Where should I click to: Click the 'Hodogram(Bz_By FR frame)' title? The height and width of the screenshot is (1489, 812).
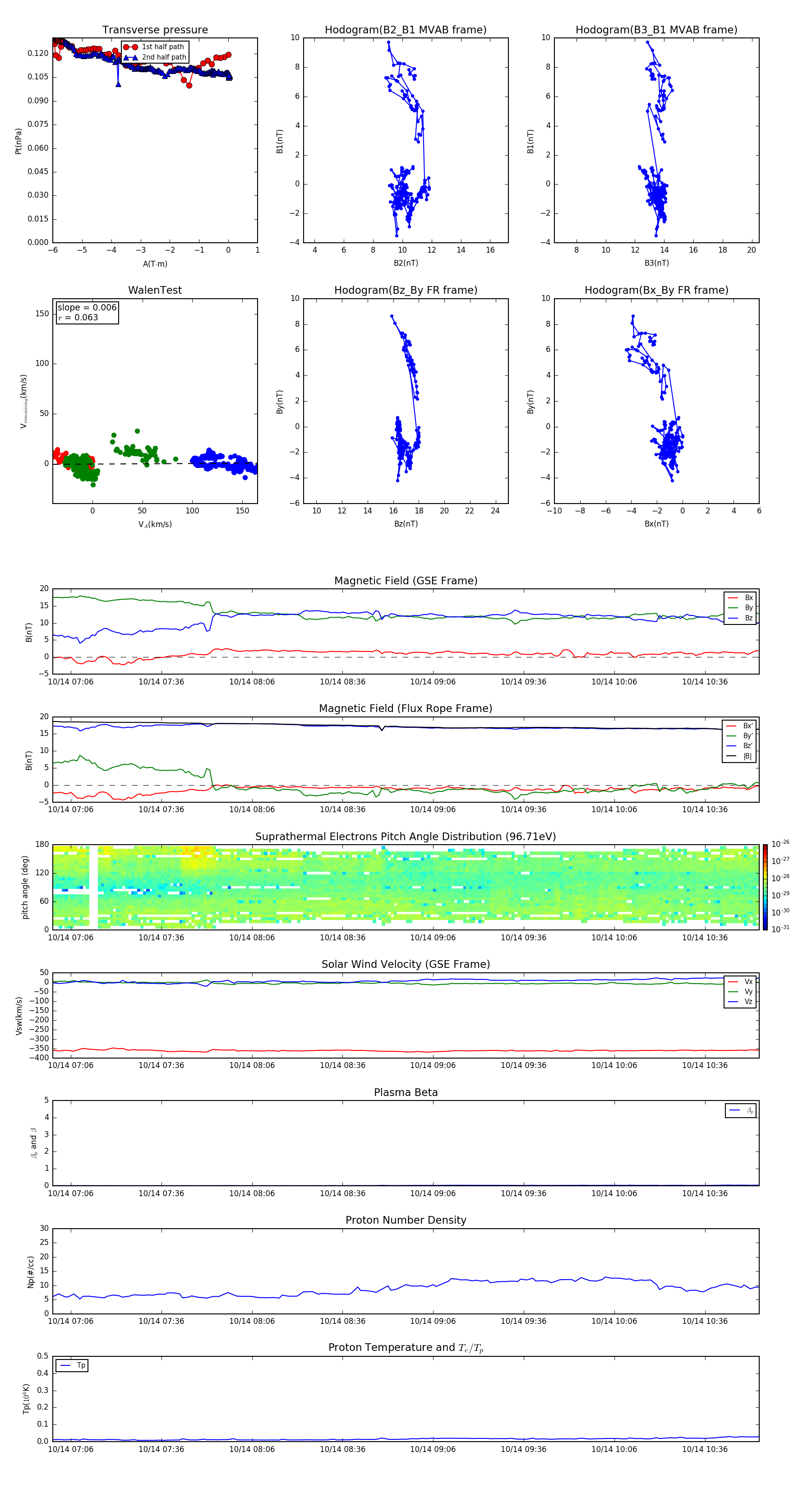click(x=406, y=290)
